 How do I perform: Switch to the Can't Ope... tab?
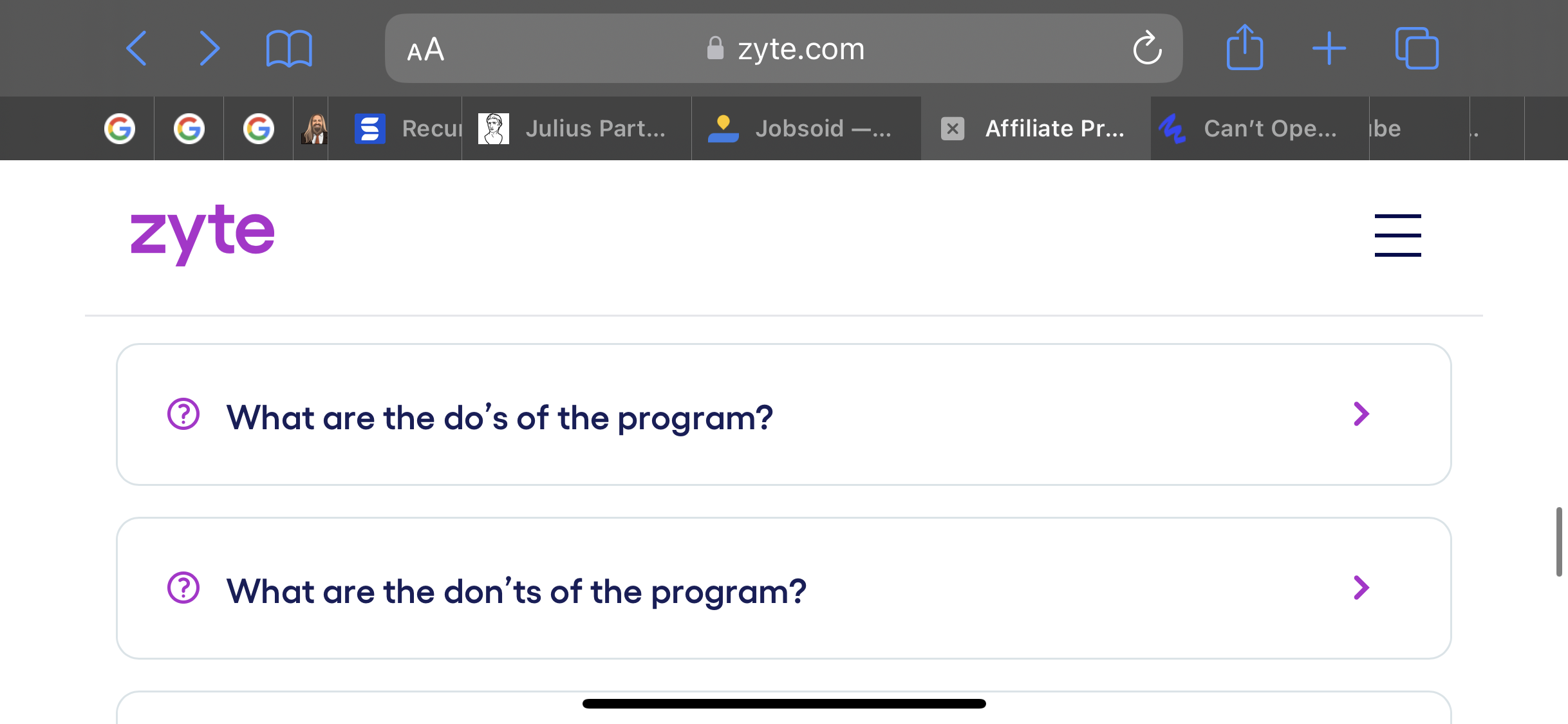[x=1260, y=129]
